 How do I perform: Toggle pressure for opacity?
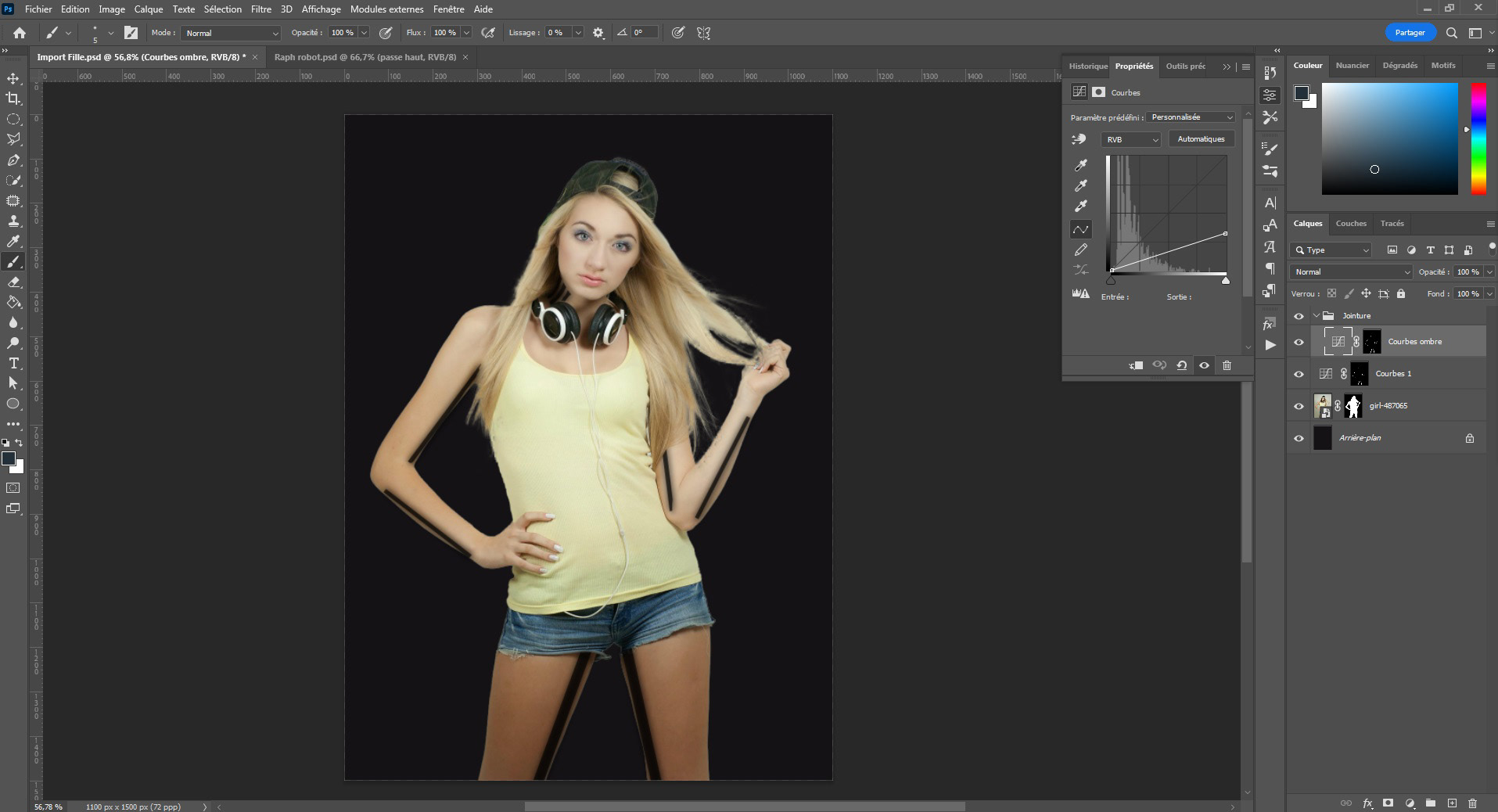(386, 33)
